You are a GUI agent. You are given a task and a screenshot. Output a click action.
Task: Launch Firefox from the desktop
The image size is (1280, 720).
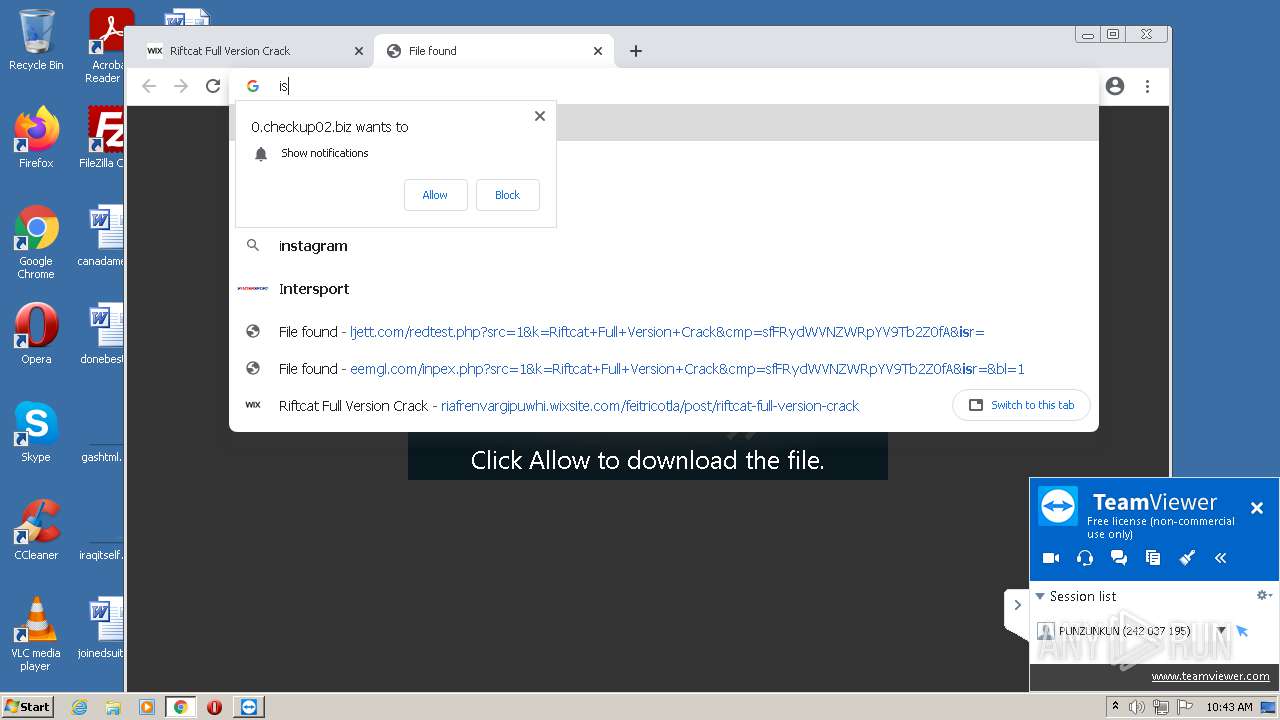click(36, 137)
